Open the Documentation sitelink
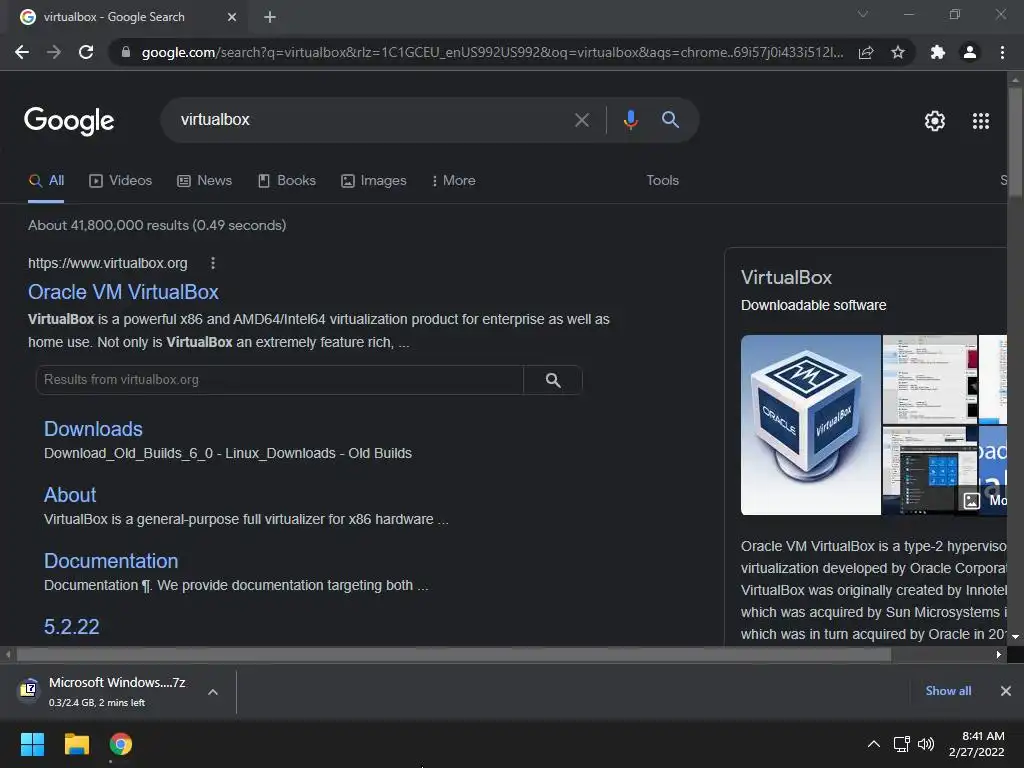 [111, 561]
